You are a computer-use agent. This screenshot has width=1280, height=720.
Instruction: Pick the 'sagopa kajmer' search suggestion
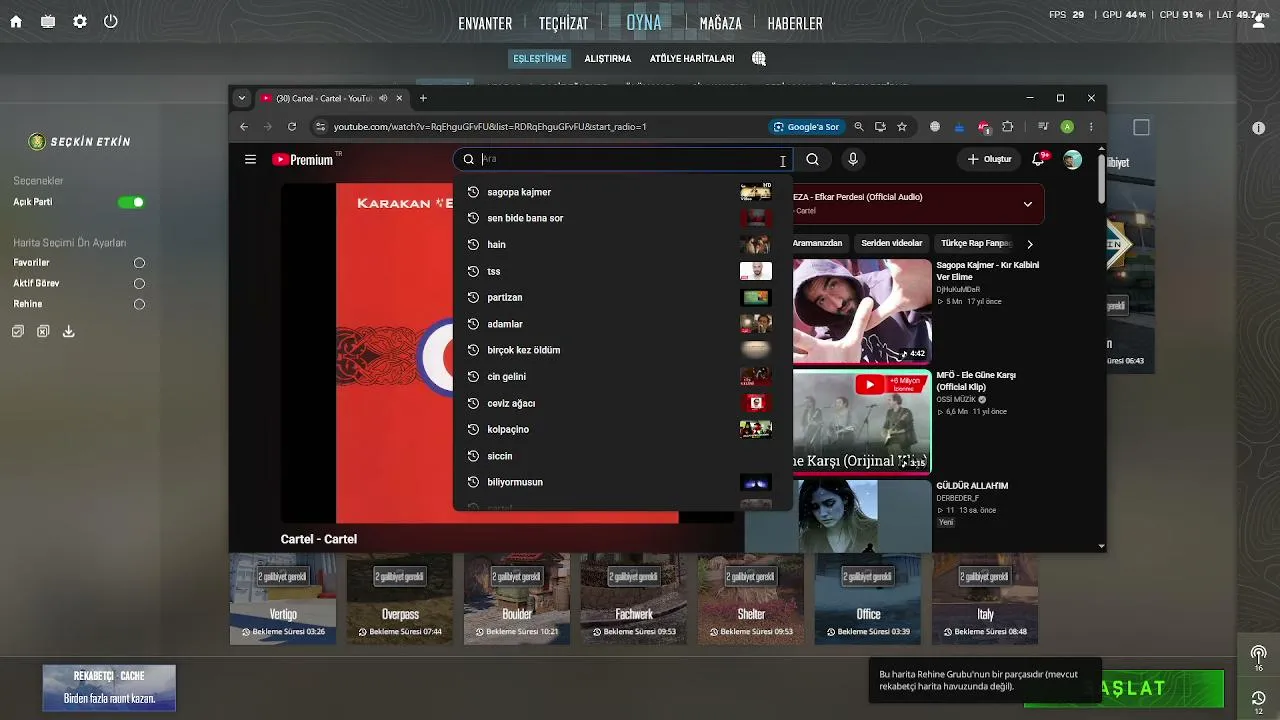(x=622, y=192)
